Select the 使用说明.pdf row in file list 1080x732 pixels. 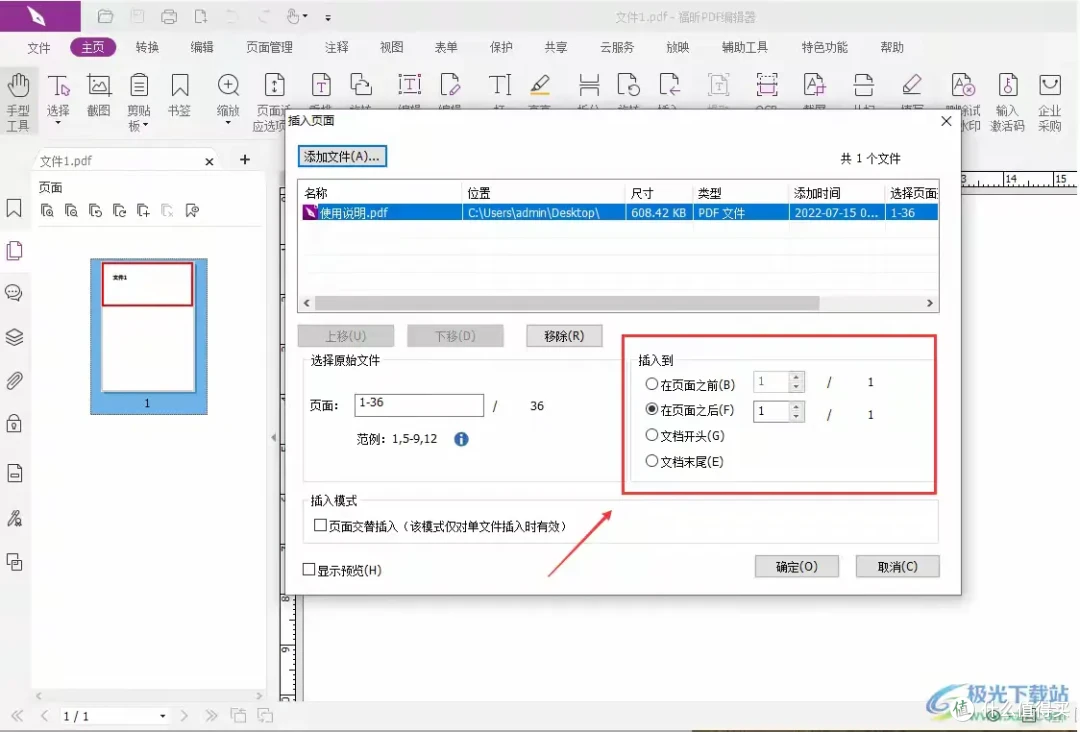point(618,213)
